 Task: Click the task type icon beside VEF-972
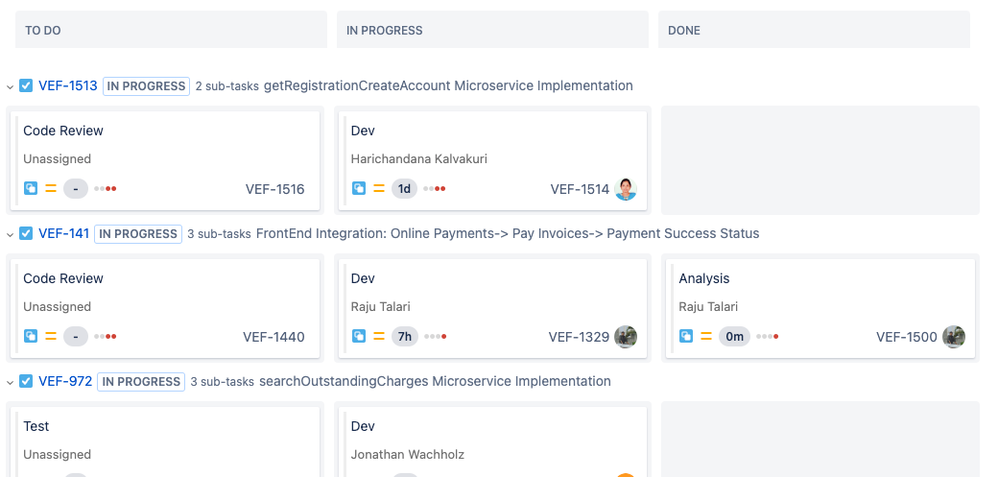(x=25, y=381)
